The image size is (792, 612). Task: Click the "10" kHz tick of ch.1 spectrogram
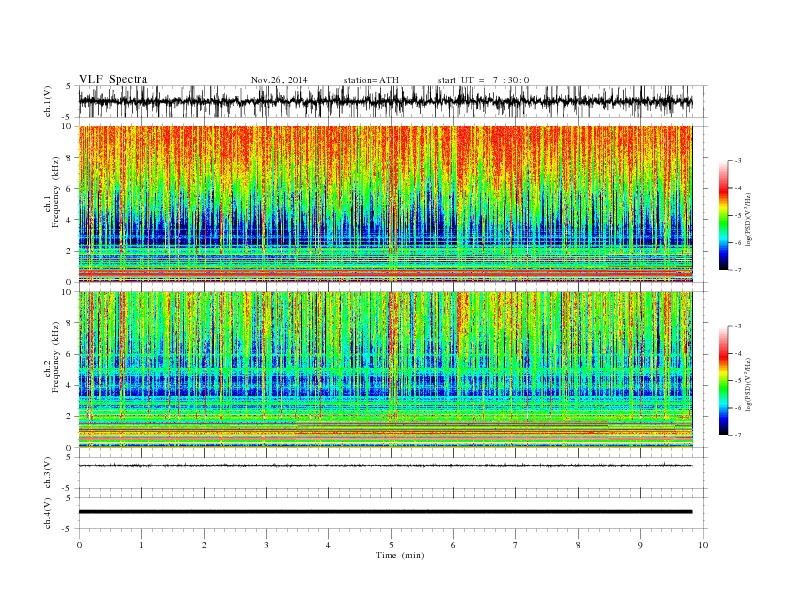pyautogui.click(x=67, y=126)
